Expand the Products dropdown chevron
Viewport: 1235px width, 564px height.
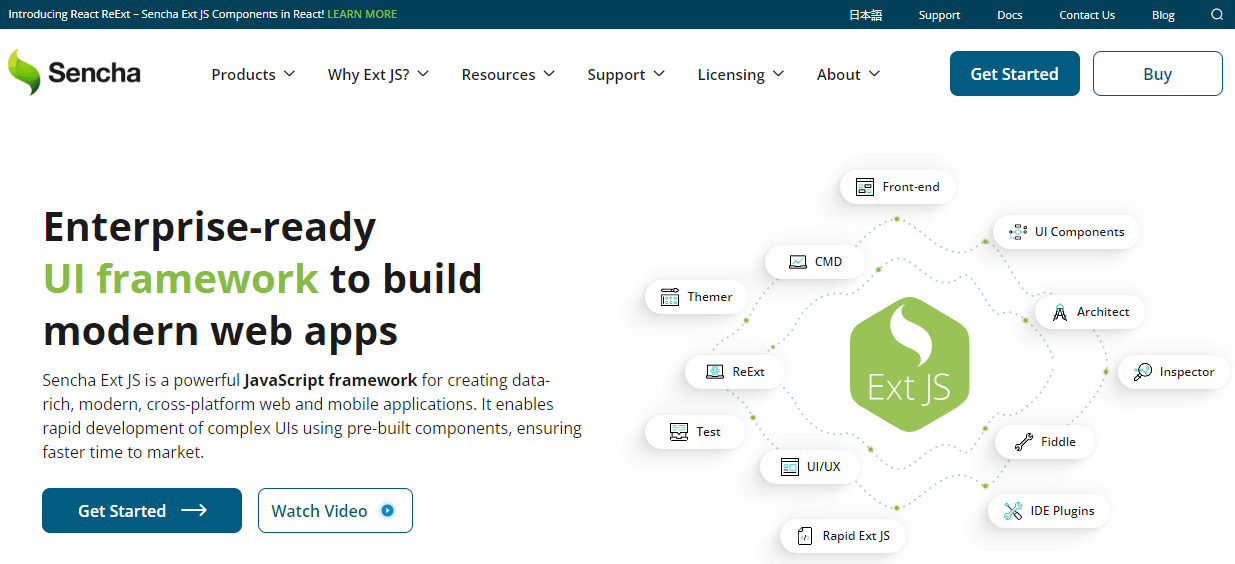(290, 74)
